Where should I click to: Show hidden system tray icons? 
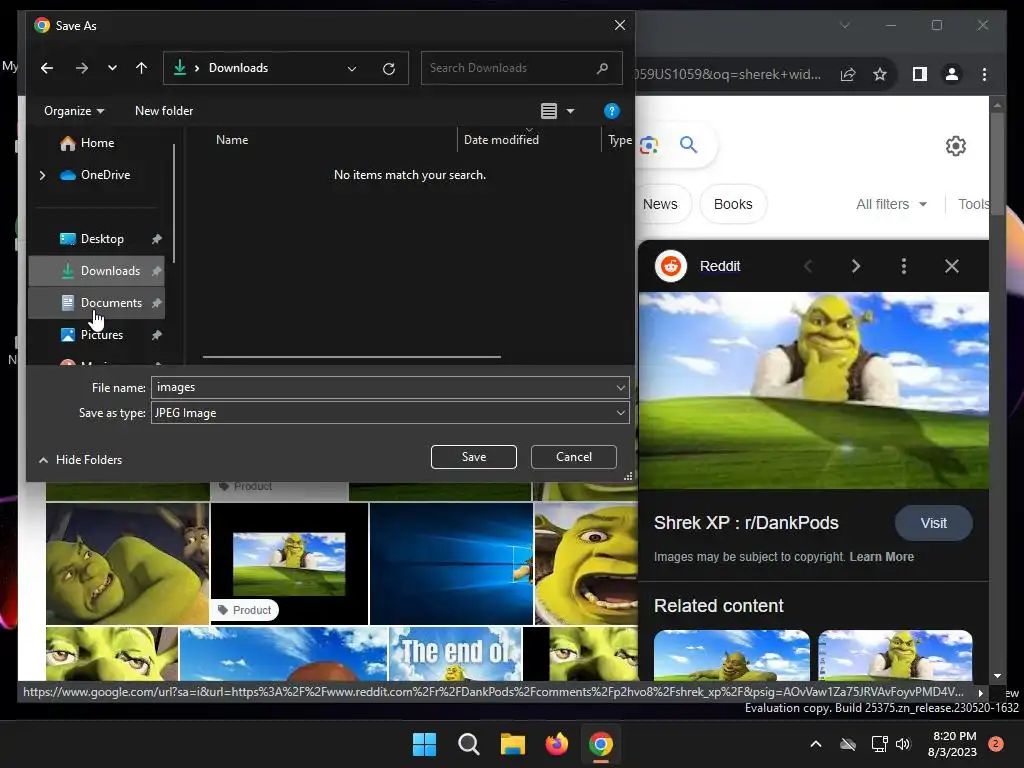click(816, 744)
